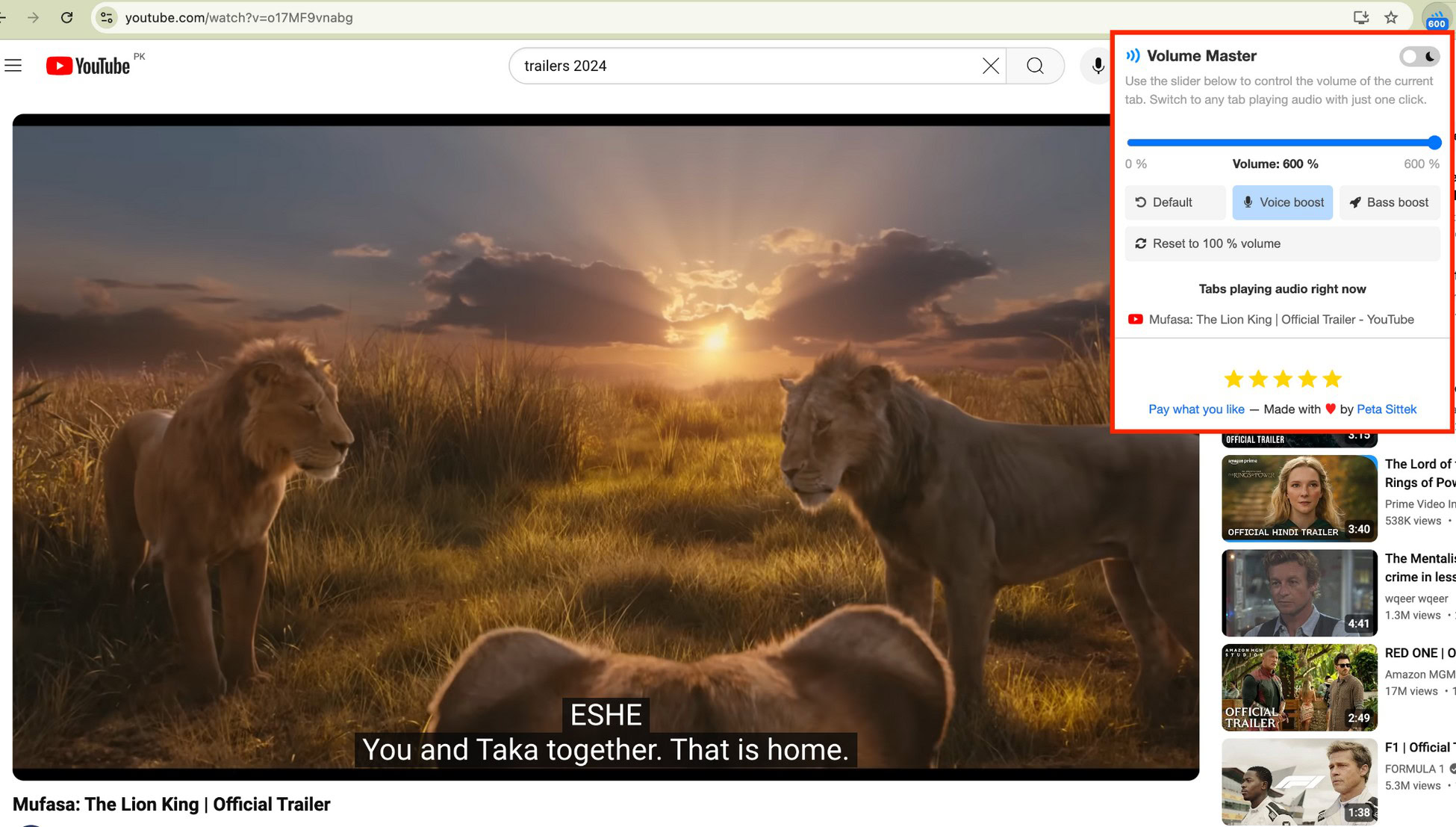Click the Lord of the Rings video title
1456x827 pixels.
tap(1419, 473)
